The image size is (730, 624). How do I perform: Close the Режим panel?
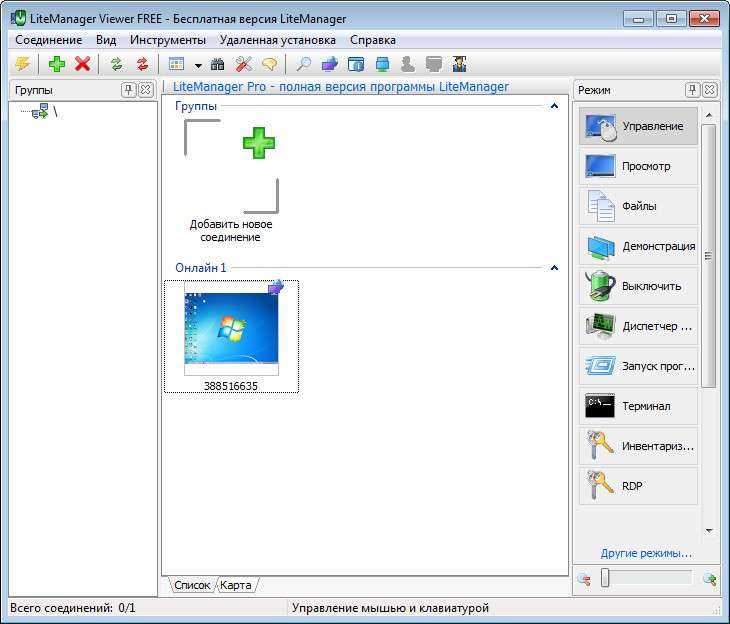click(x=710, y=89)
